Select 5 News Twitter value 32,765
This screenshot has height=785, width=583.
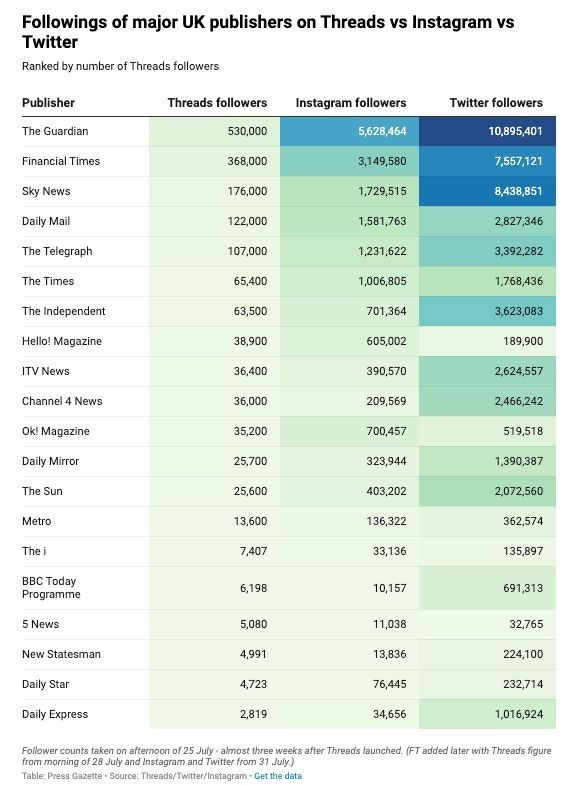point(526,624)
